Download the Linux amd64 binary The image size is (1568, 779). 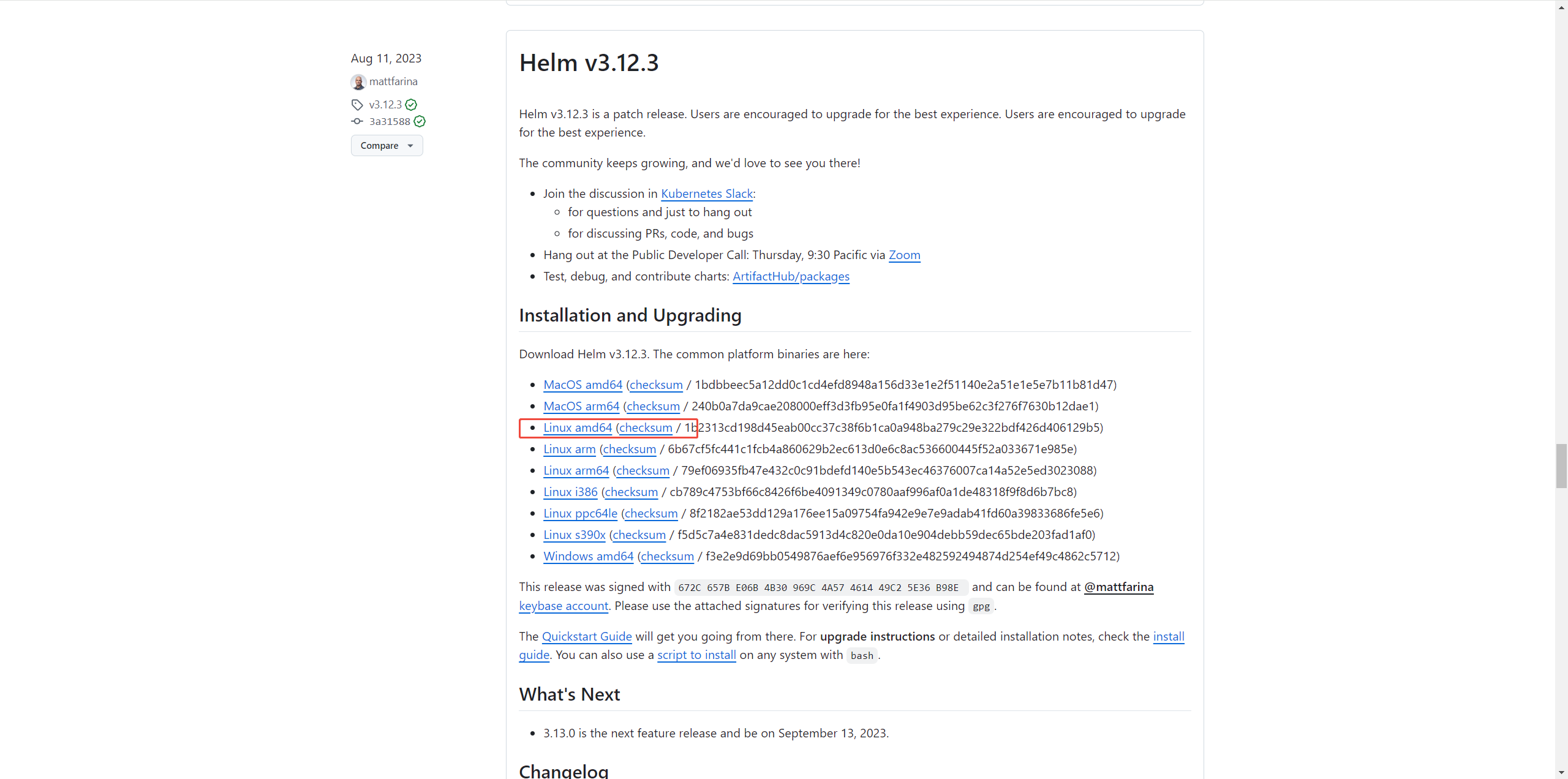[577, 427]
